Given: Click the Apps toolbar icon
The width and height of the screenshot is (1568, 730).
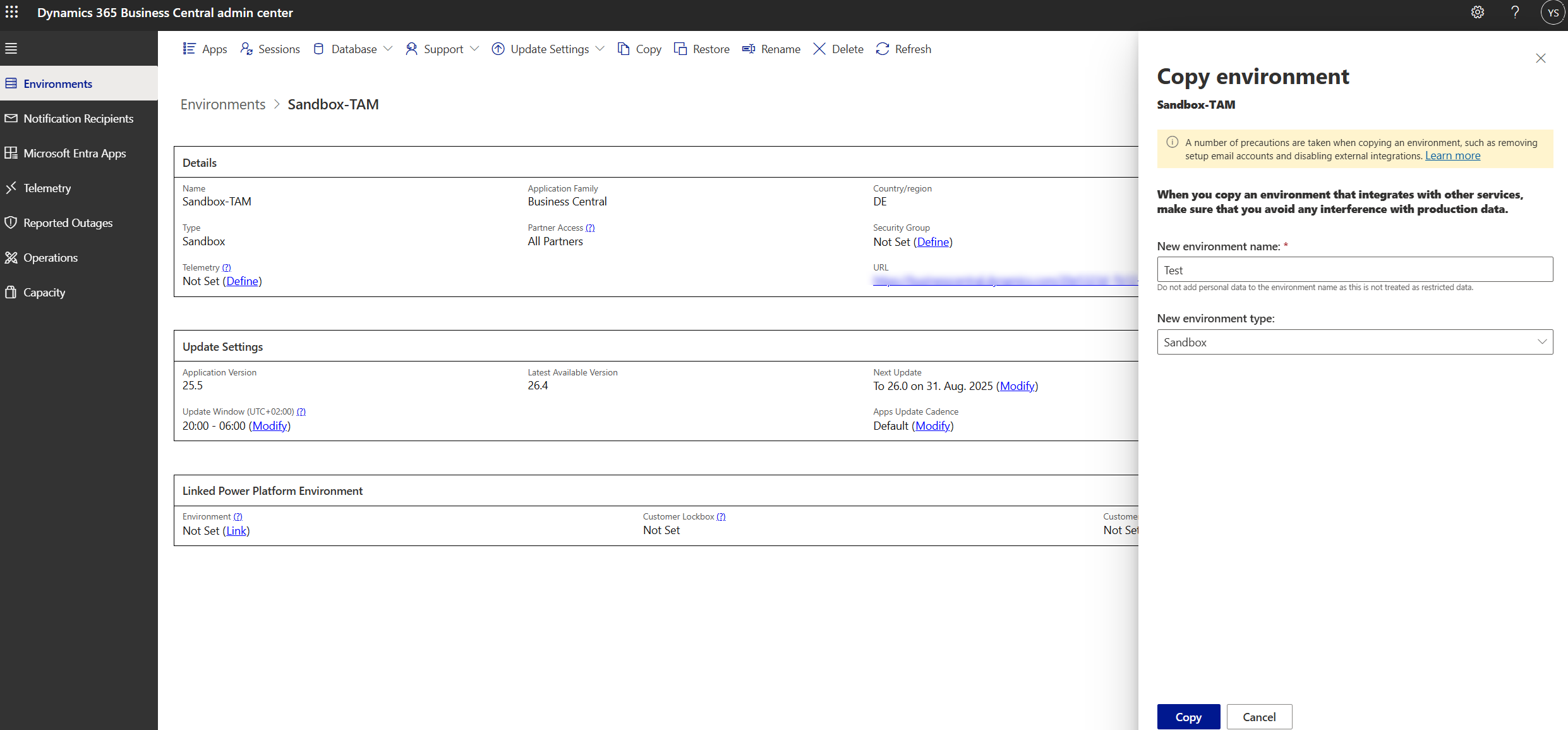Looking at the screenshot, I should coord(189,49).
